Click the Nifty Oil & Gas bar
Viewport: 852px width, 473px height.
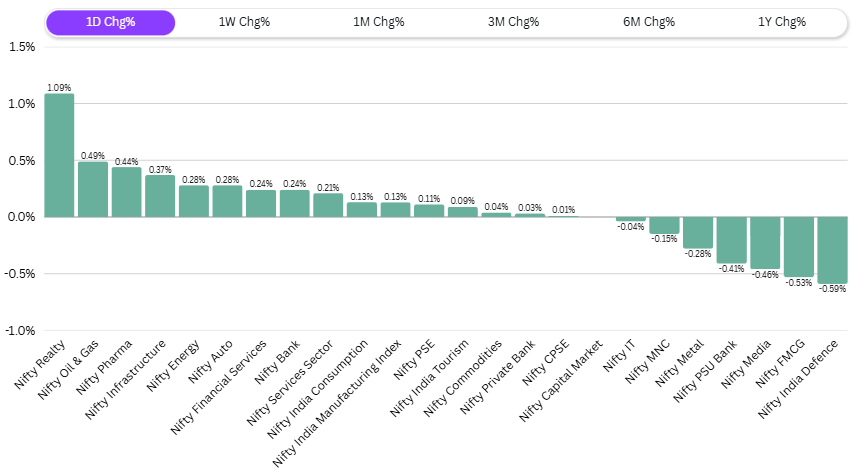point(93,189)
